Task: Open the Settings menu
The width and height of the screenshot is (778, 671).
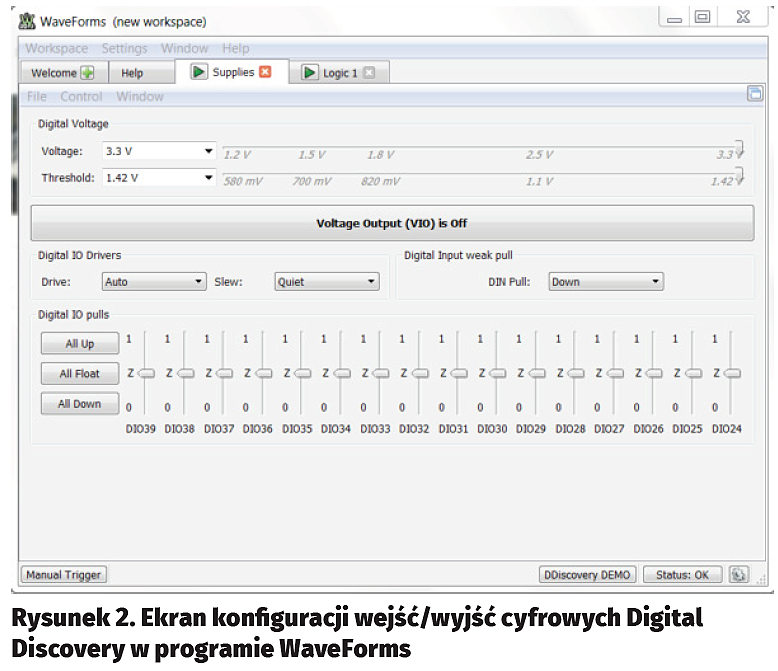Action: coord(124,48)
